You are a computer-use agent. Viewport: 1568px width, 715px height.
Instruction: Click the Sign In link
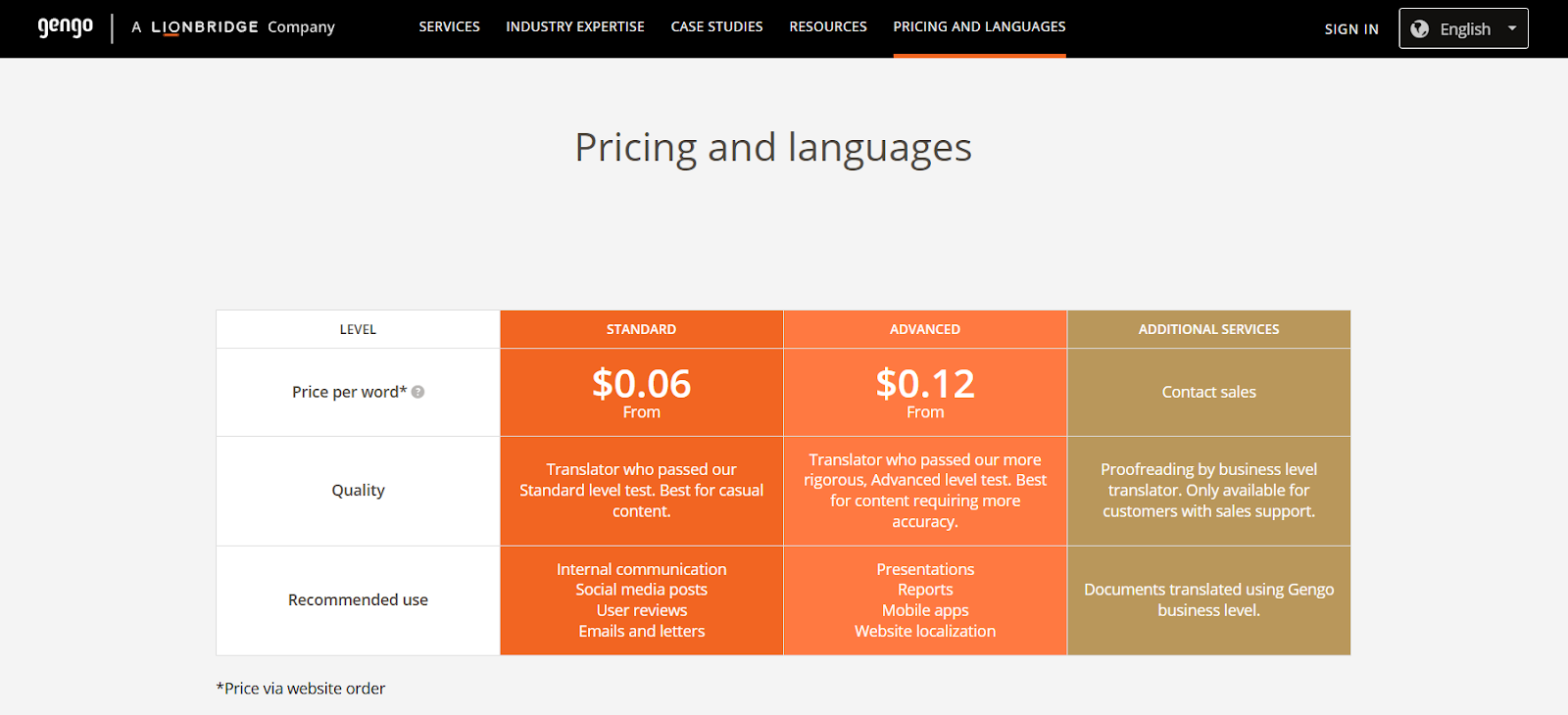1351,29
